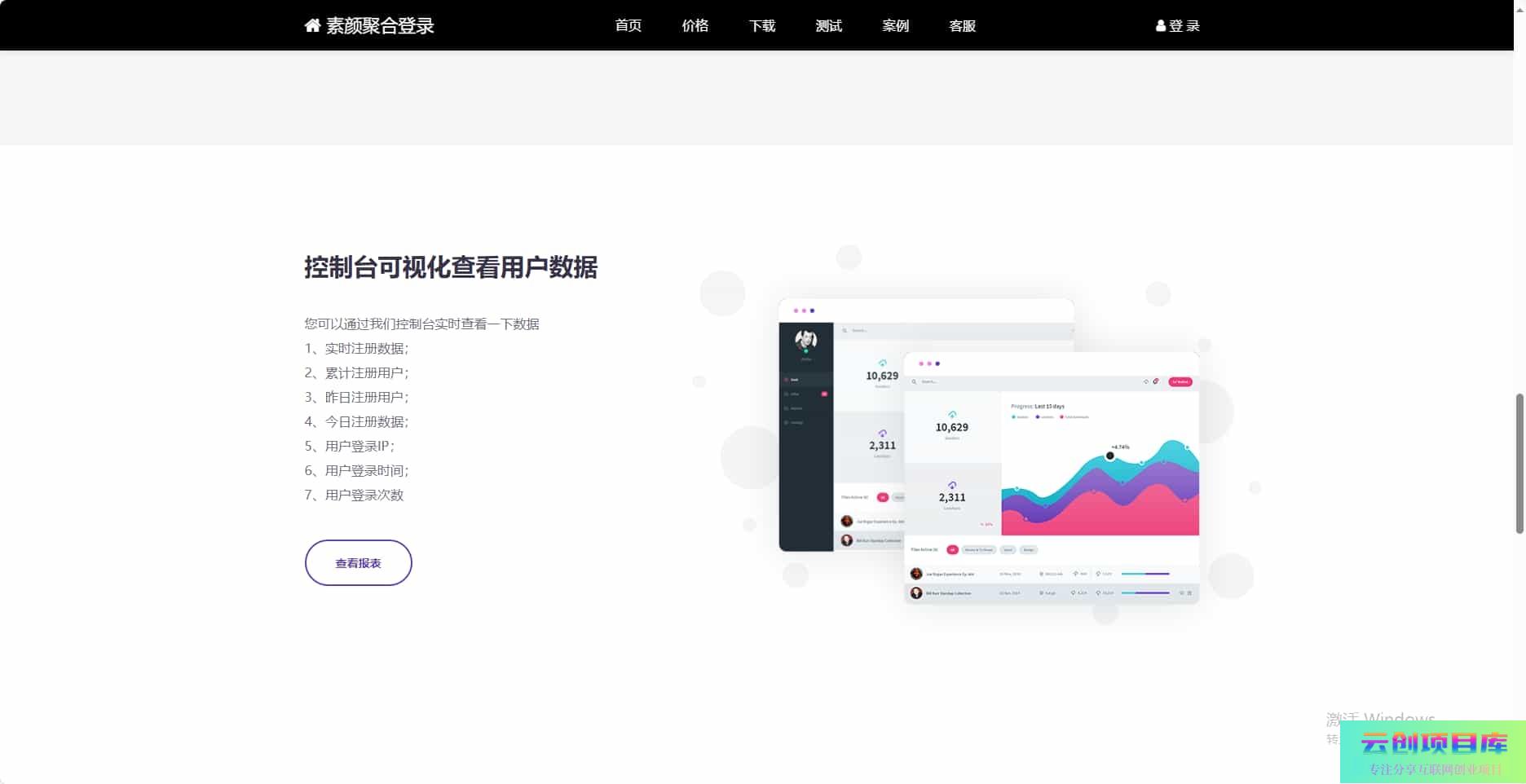
Task: Click the magnifier search icon in the front dashboard window
Action: click(x=914, y=381)
